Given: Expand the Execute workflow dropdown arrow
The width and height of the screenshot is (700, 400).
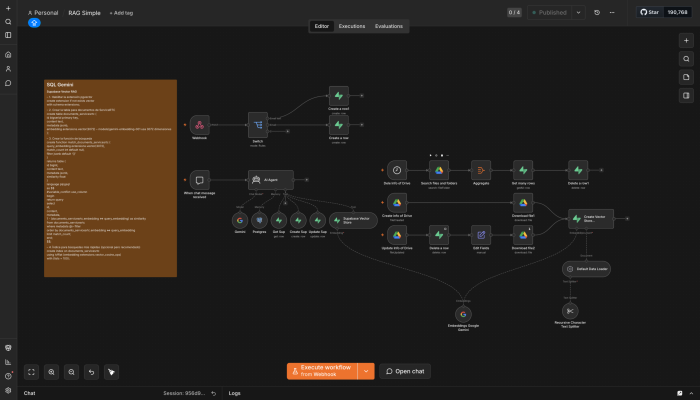Looking at the screenshot, I should pos(366,371).
